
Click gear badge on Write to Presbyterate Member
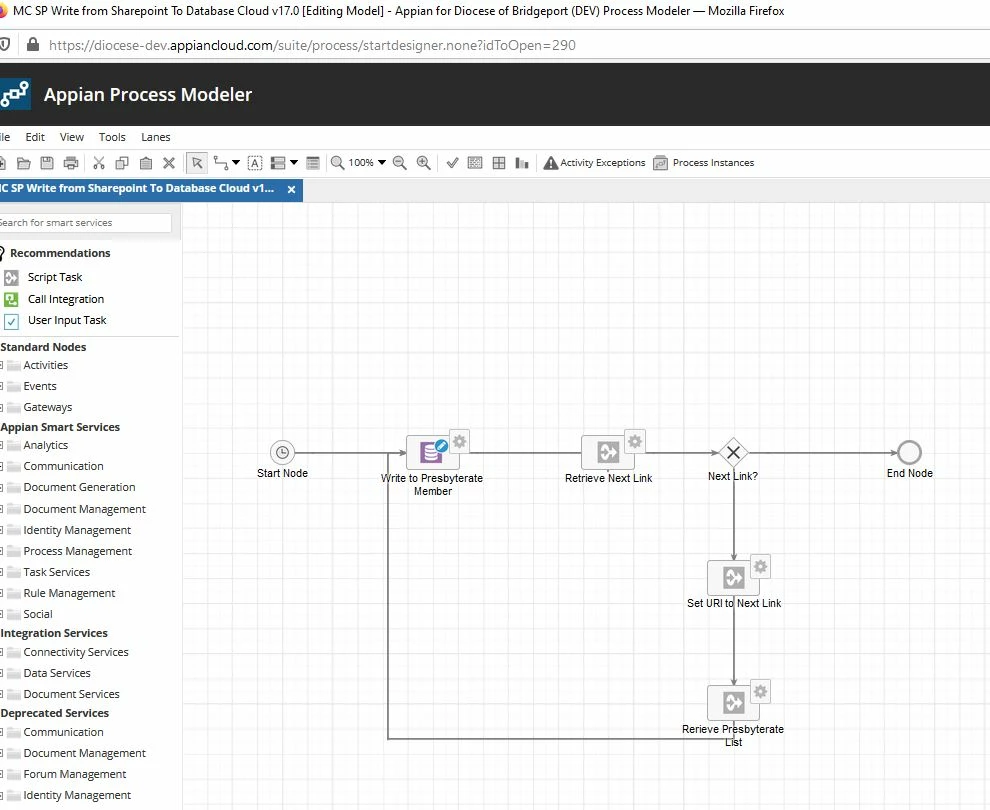[460, 441]
